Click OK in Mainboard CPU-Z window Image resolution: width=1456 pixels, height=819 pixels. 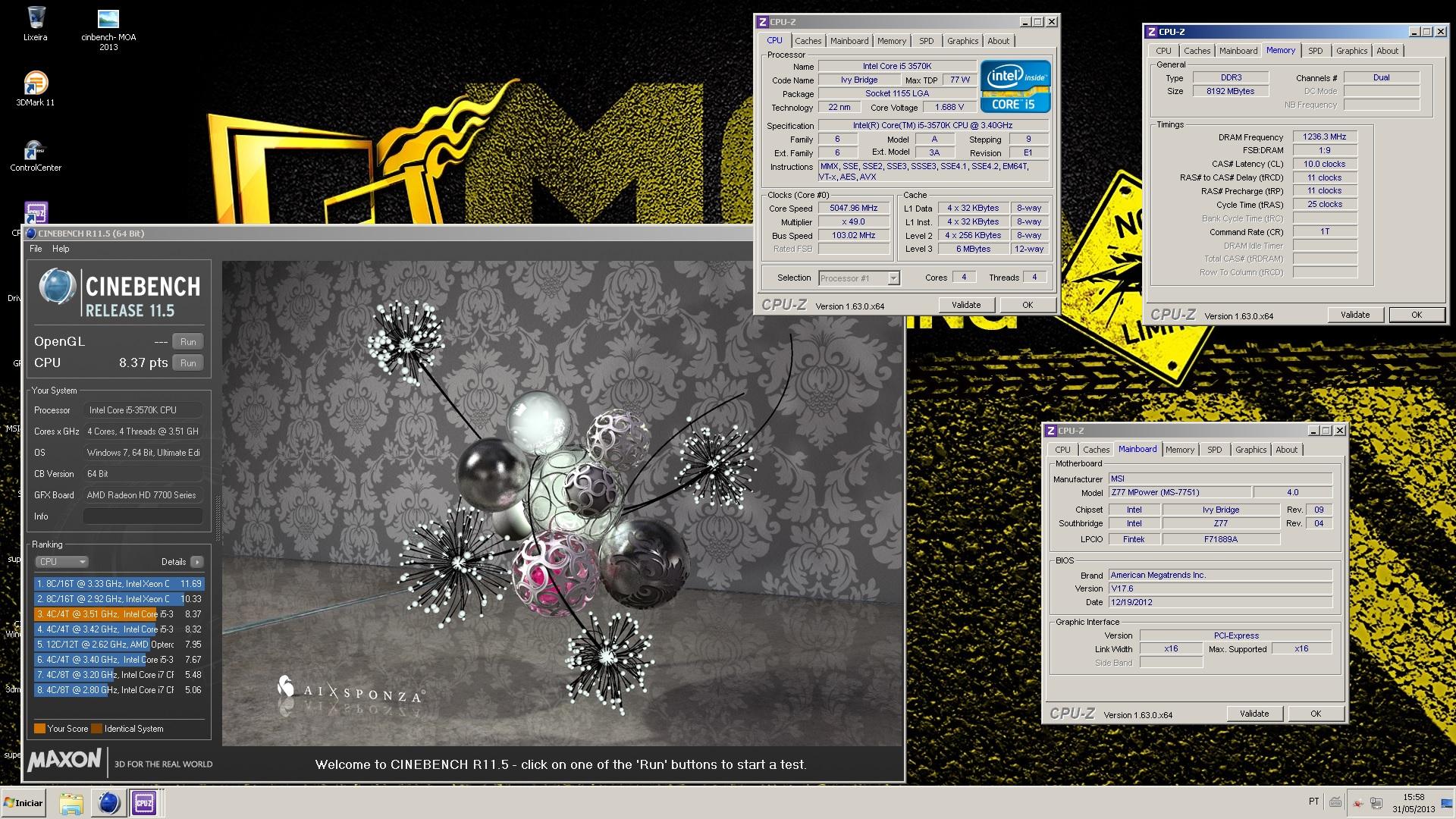click(x=1316, y=714)
